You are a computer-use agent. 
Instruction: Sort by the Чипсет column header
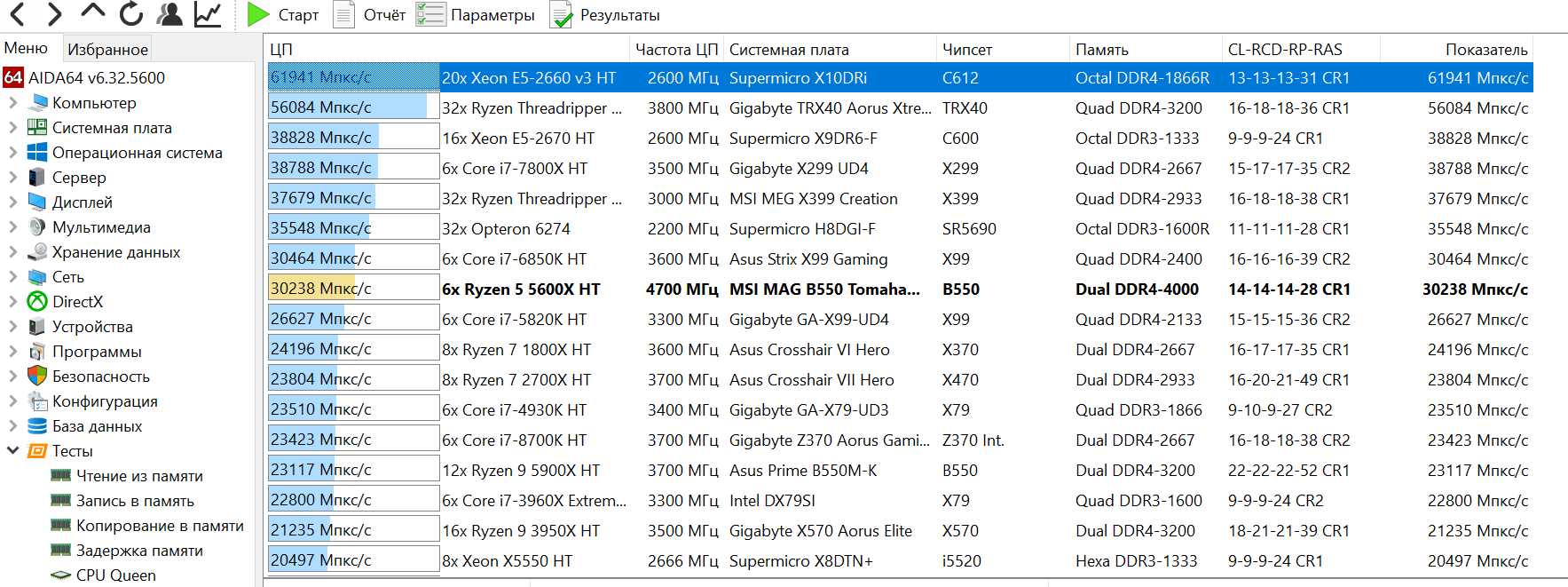click(1003, 50)
